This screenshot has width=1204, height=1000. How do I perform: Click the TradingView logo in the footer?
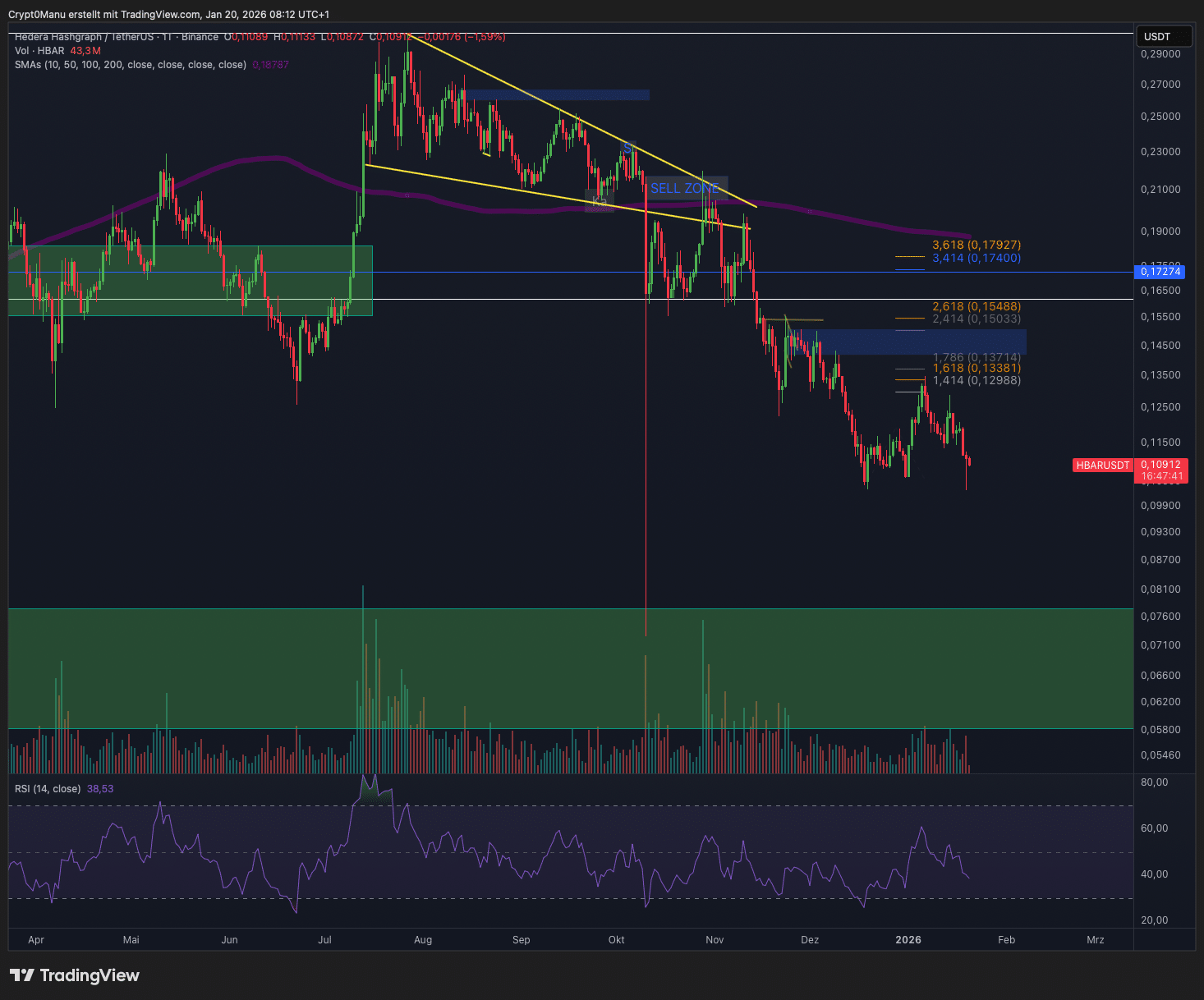pos(75,975)
